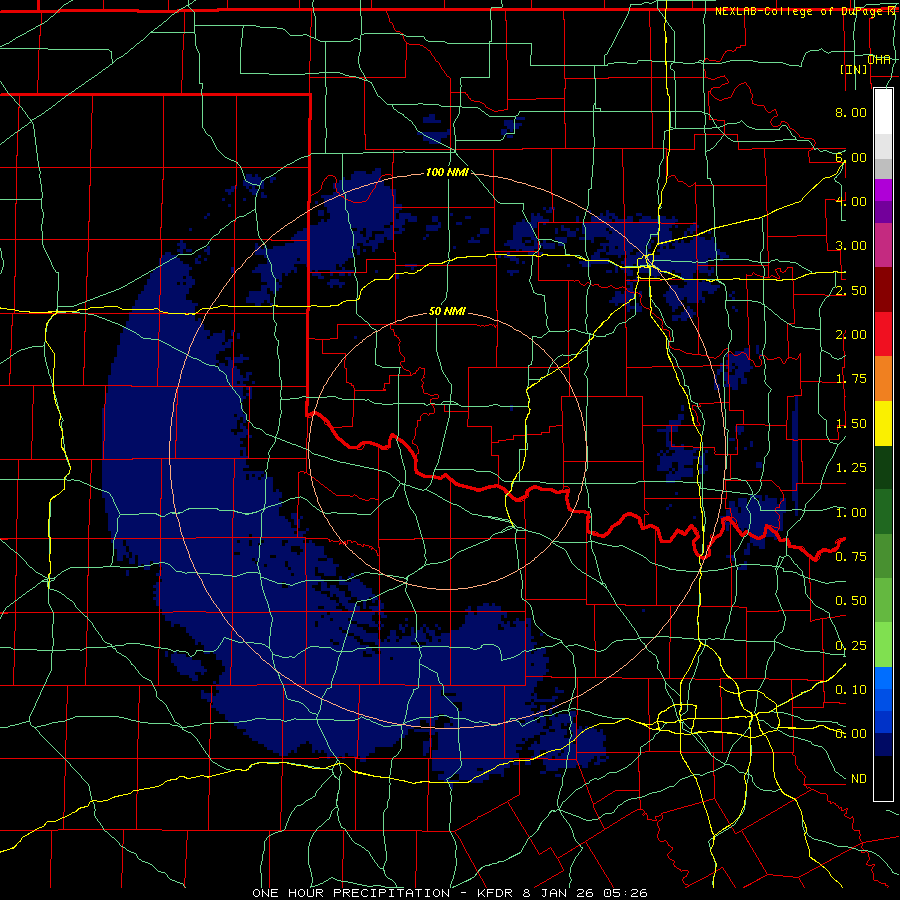Click the 2.50 legend value

click(x=851, y=290)
